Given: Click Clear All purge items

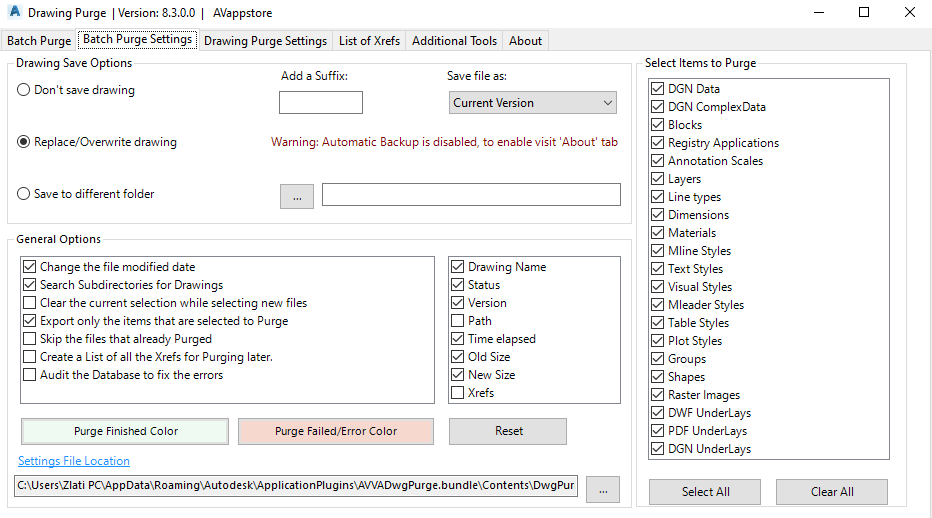Looking at the screenshot, I should point(832,492).
